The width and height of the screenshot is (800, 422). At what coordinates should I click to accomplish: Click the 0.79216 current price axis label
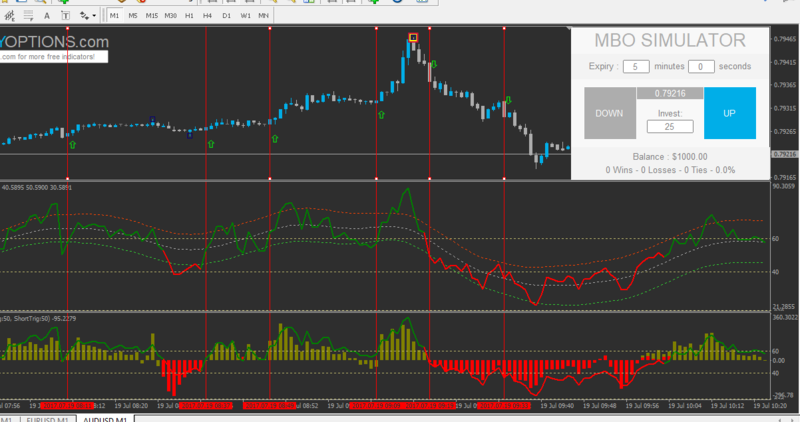785,154
